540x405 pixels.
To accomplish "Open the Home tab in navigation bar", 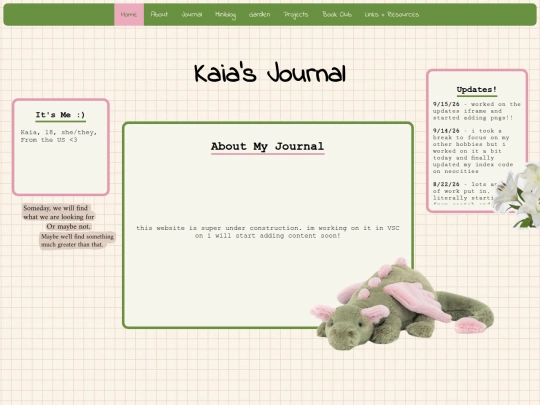I will (129, 14).
